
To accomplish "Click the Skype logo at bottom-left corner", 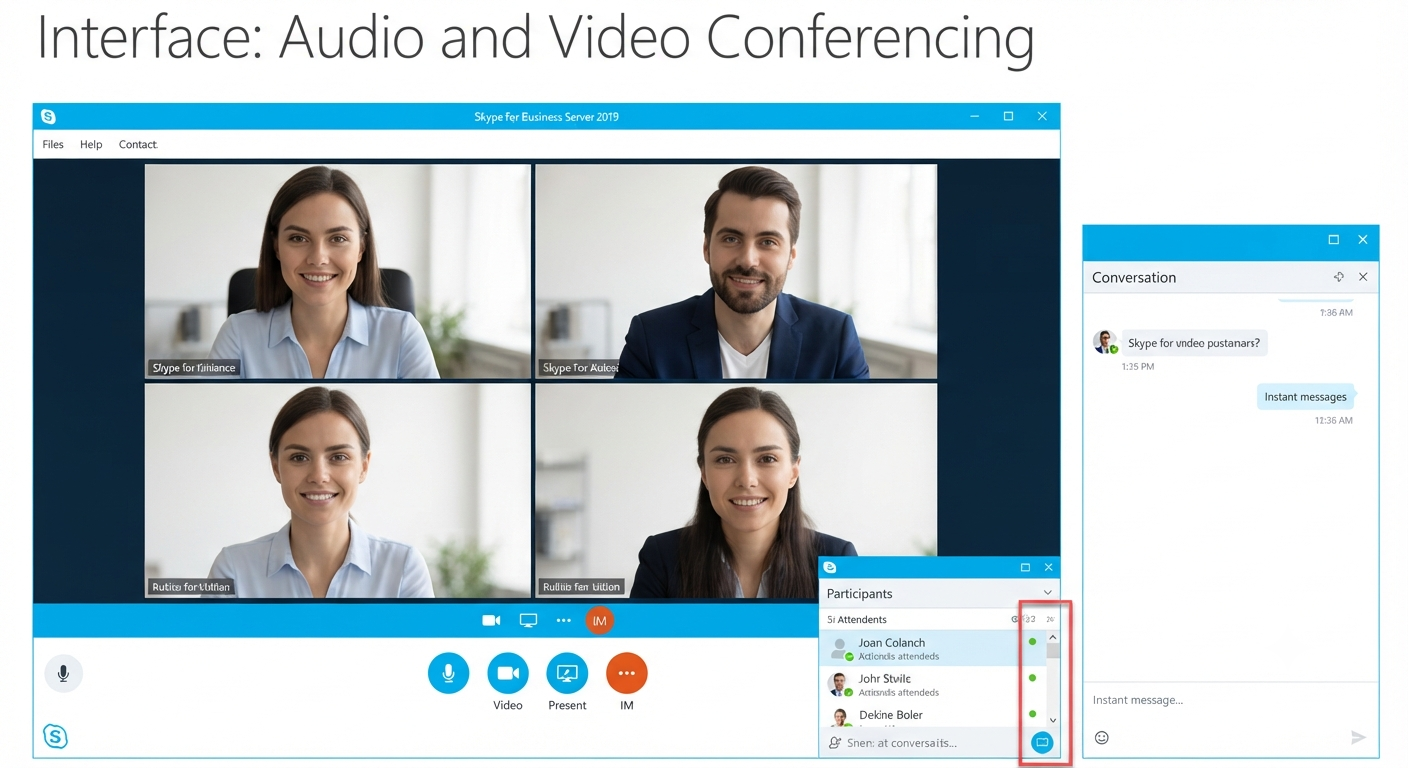I will click(55, 737).
